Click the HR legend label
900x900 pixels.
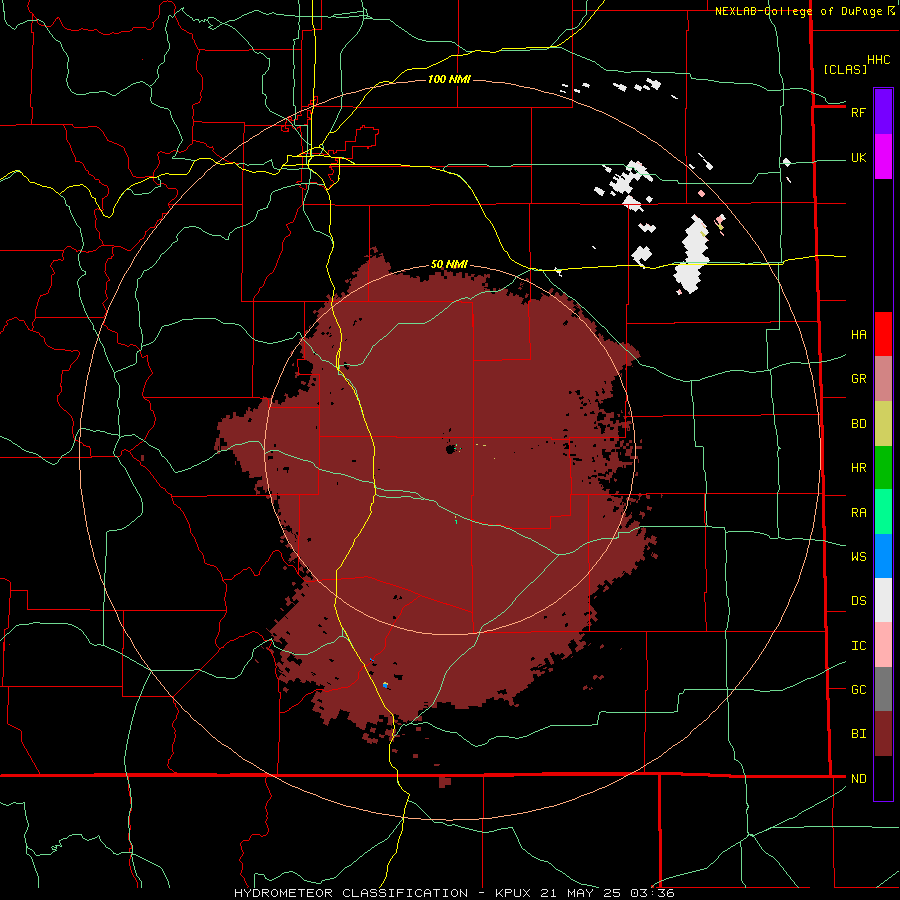[x=858, y=468]
